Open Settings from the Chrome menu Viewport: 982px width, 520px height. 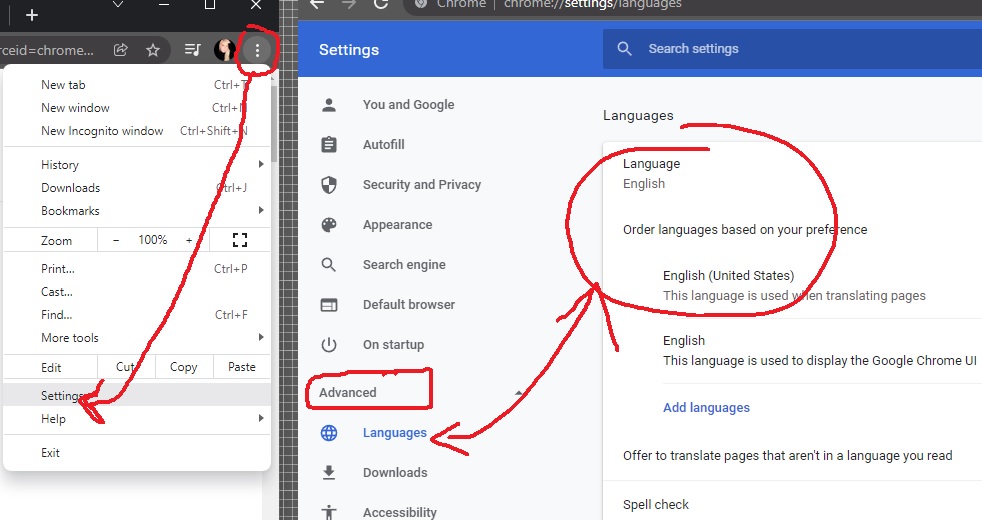tap(137, 395)
